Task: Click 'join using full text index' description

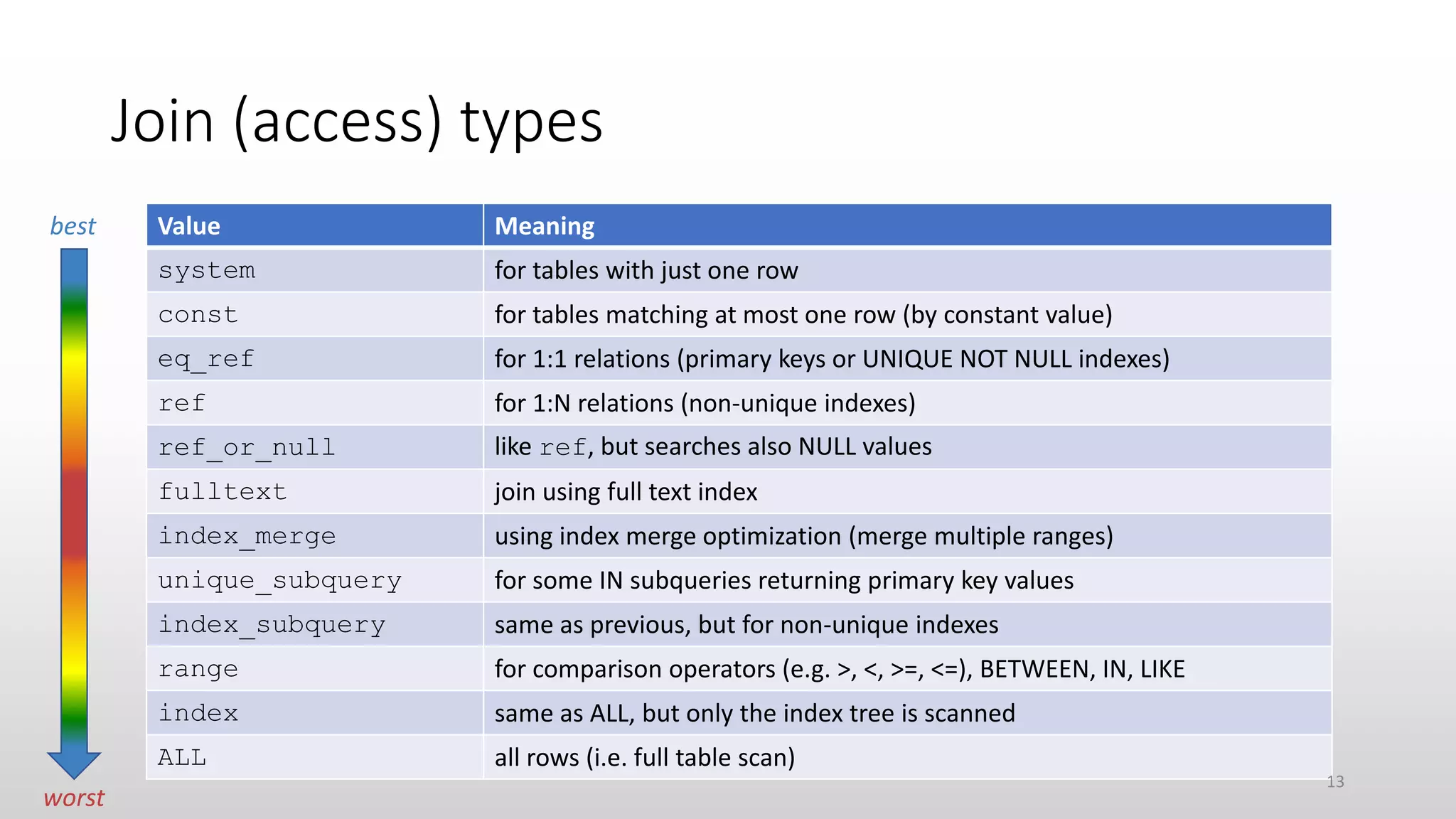Action: click(626, 491)
